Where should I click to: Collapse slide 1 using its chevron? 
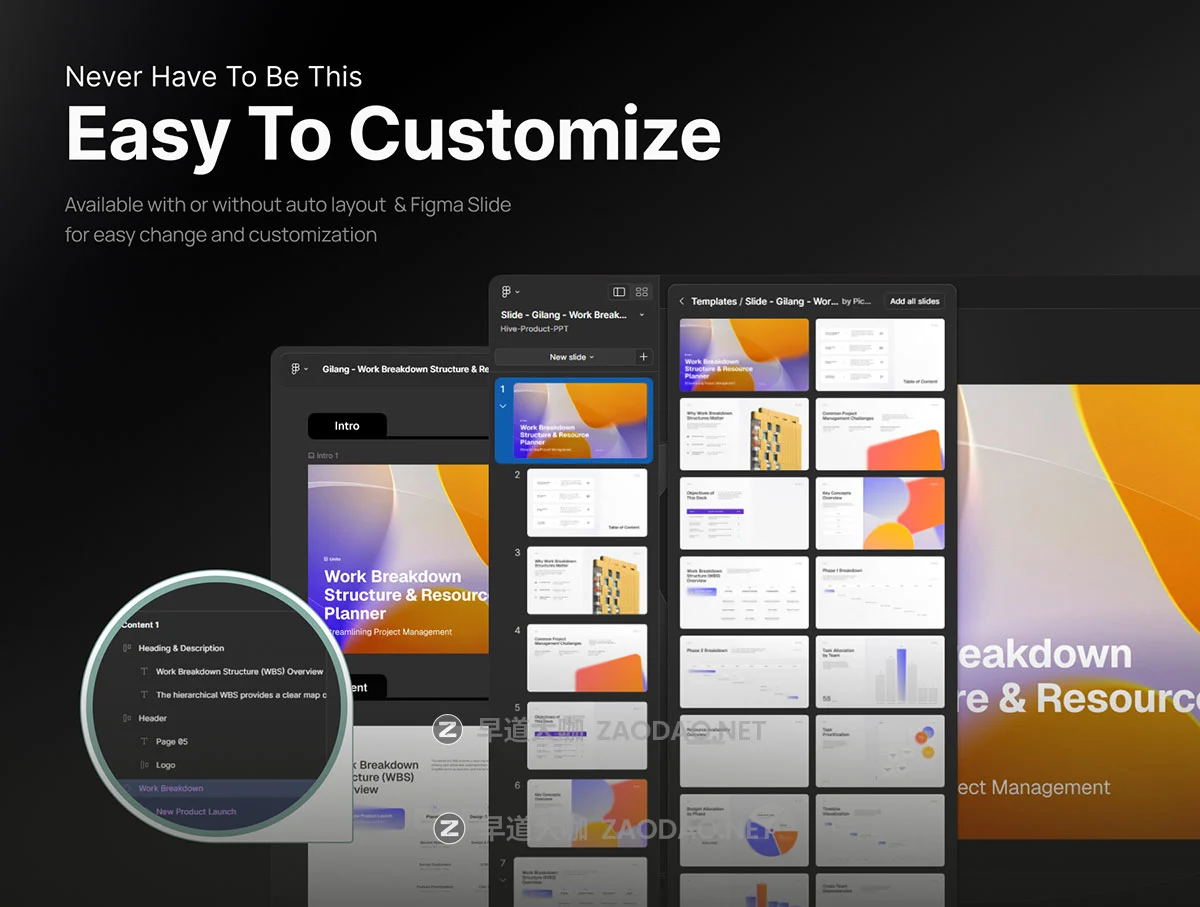pyautogui.click(x=502, y=406)
